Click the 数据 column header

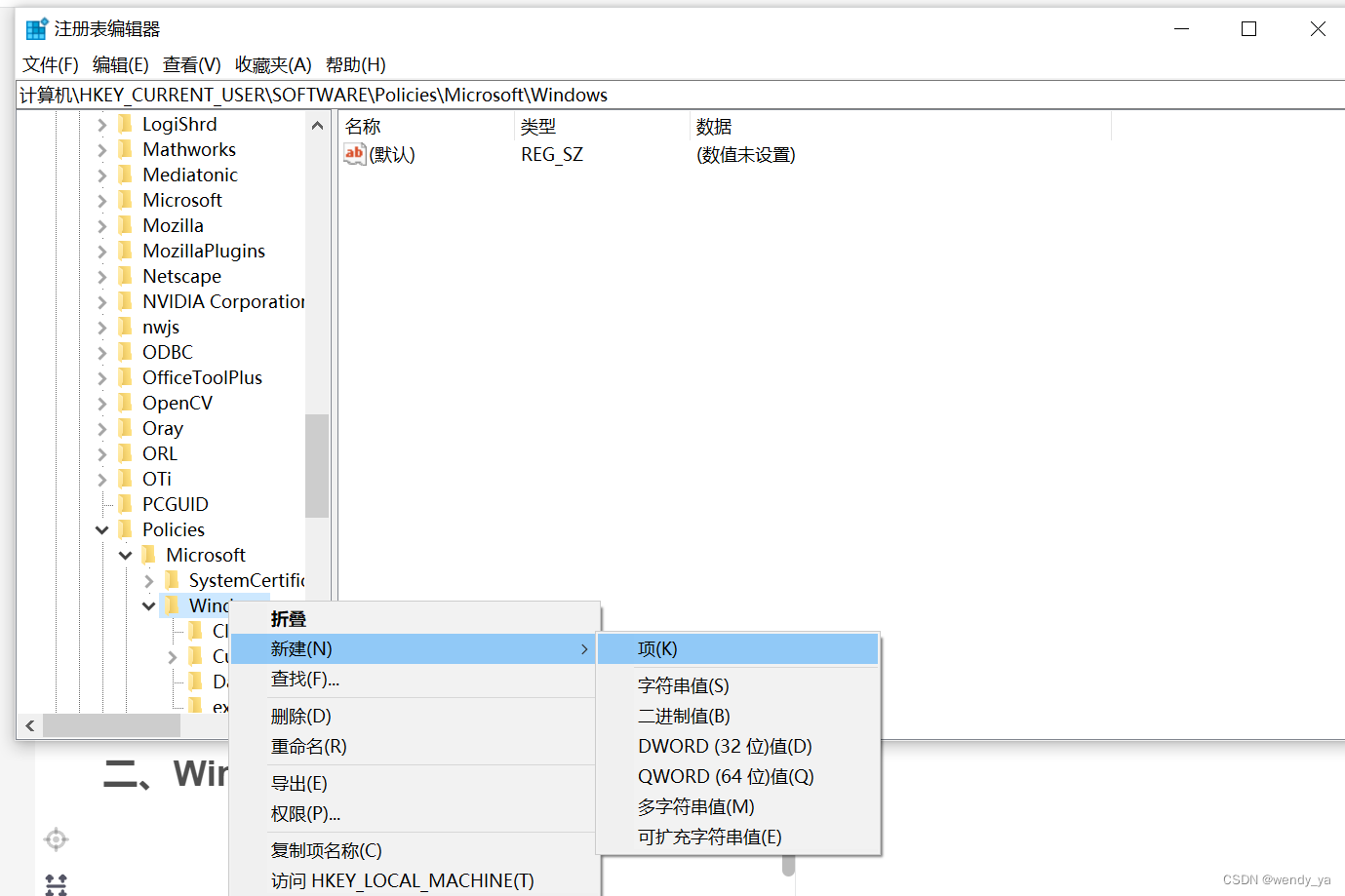[x=900, y=127]
